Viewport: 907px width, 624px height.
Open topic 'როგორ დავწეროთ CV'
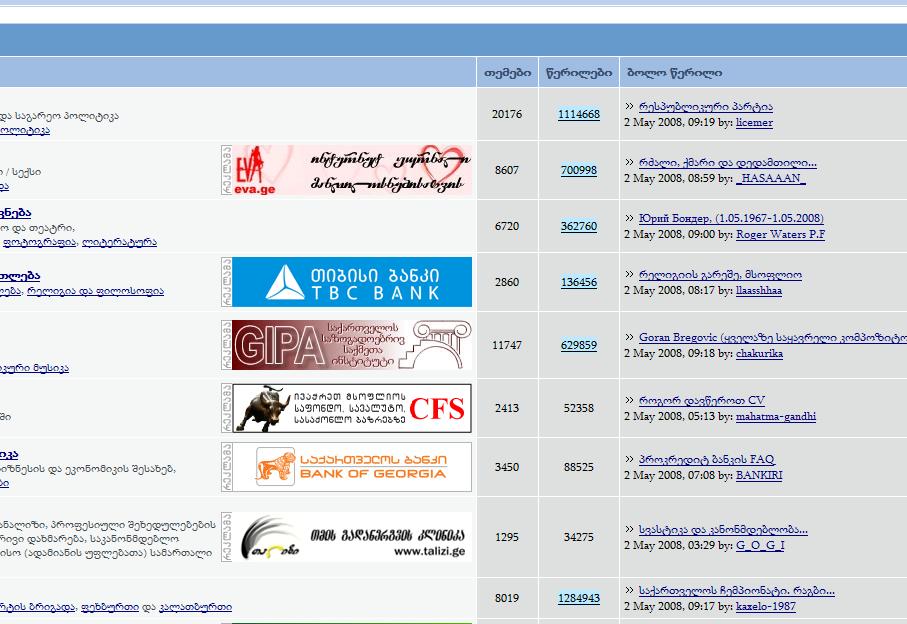coord(702,400)
